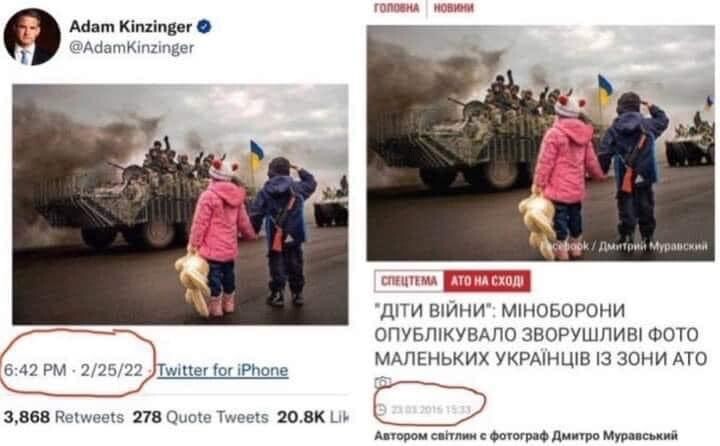Open the news article's main photo
This screenshot has width=720, height=446.
coord(540,143)
